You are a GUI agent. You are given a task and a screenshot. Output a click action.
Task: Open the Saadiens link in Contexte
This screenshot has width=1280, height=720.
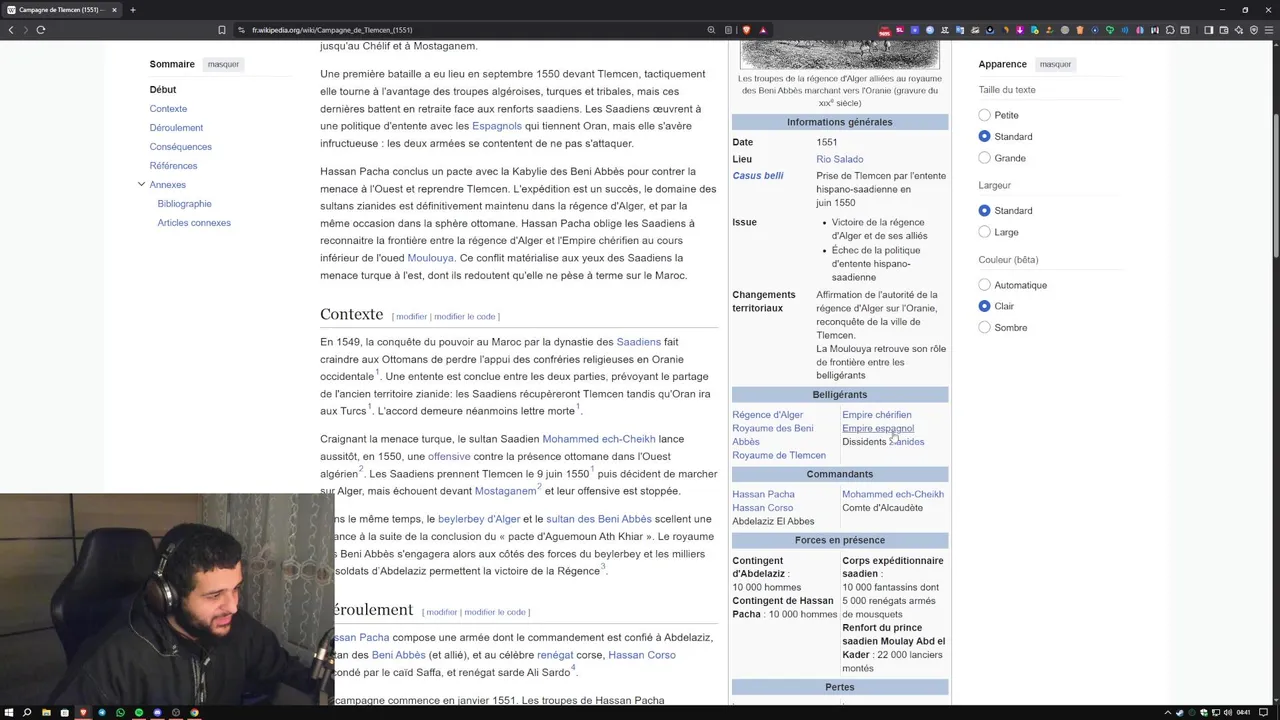pos(639,342)
